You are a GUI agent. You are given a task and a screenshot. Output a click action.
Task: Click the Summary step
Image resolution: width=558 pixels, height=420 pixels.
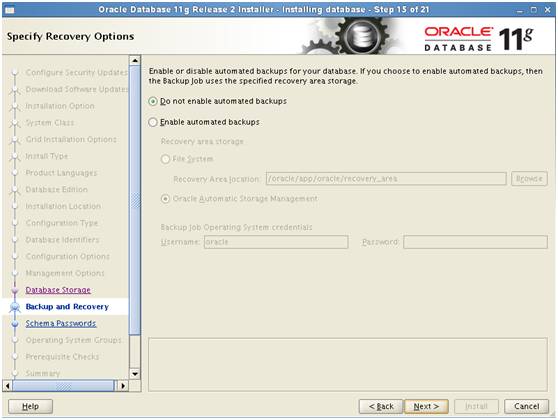(43, 373)
